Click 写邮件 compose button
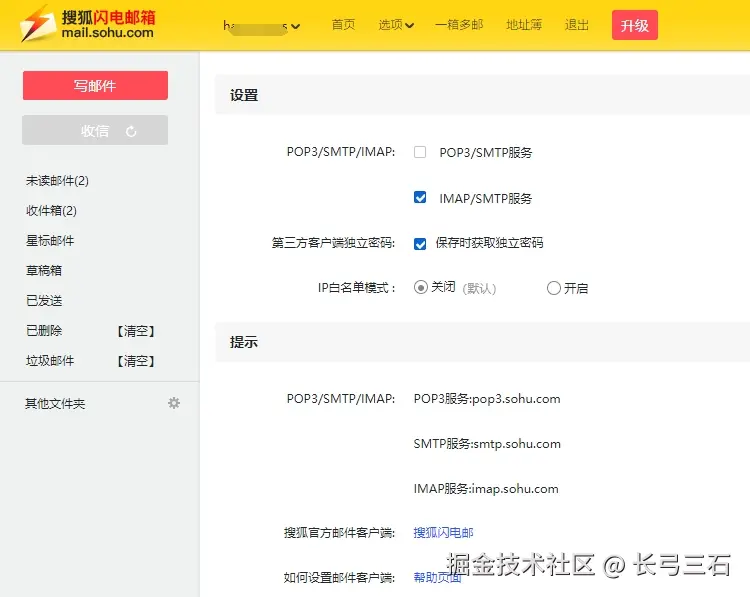Screen dimensions: 750x597 [95, 86]
